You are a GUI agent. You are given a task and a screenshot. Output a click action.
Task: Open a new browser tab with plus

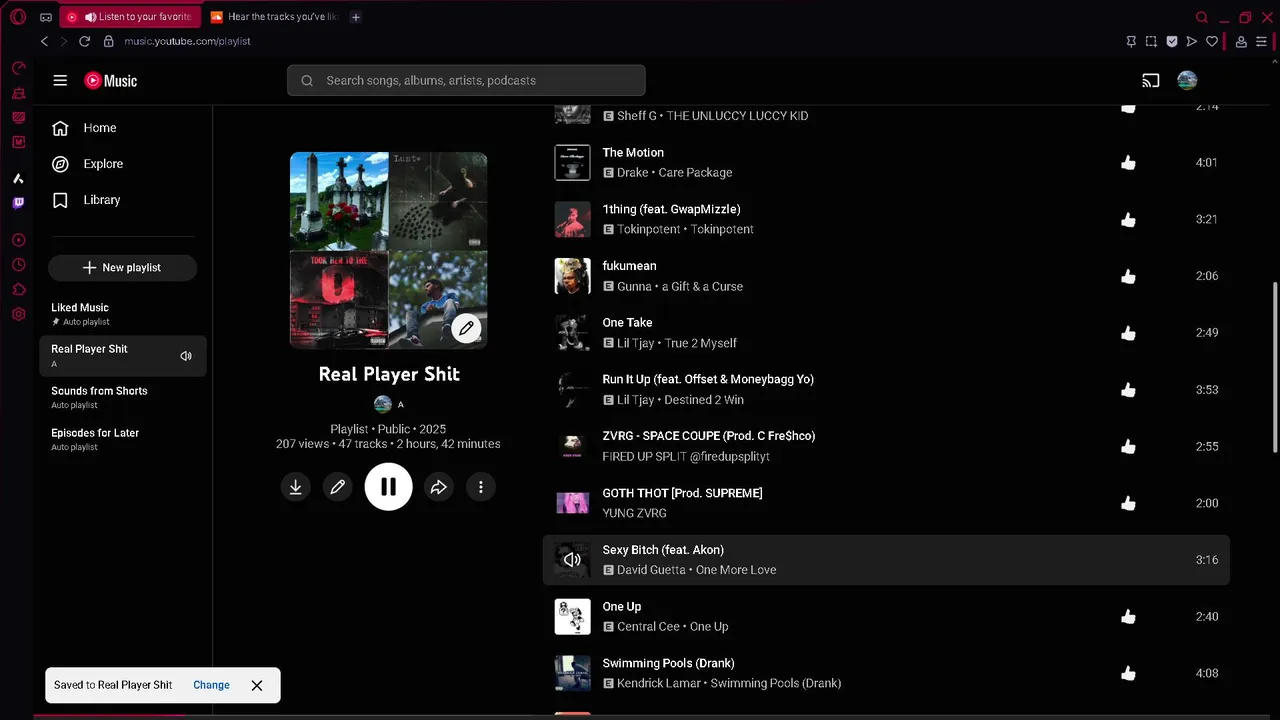356,17
